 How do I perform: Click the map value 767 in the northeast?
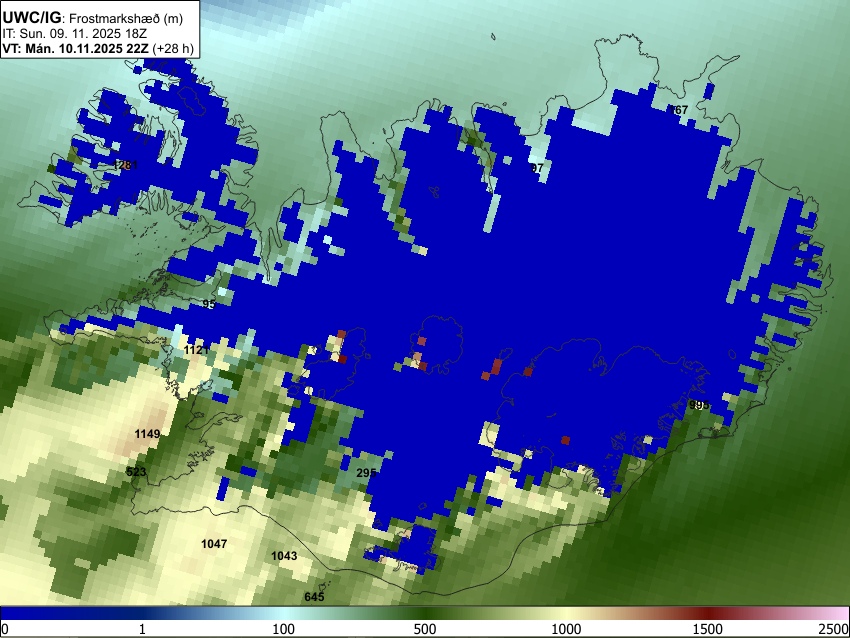click(x=678, y=109)
